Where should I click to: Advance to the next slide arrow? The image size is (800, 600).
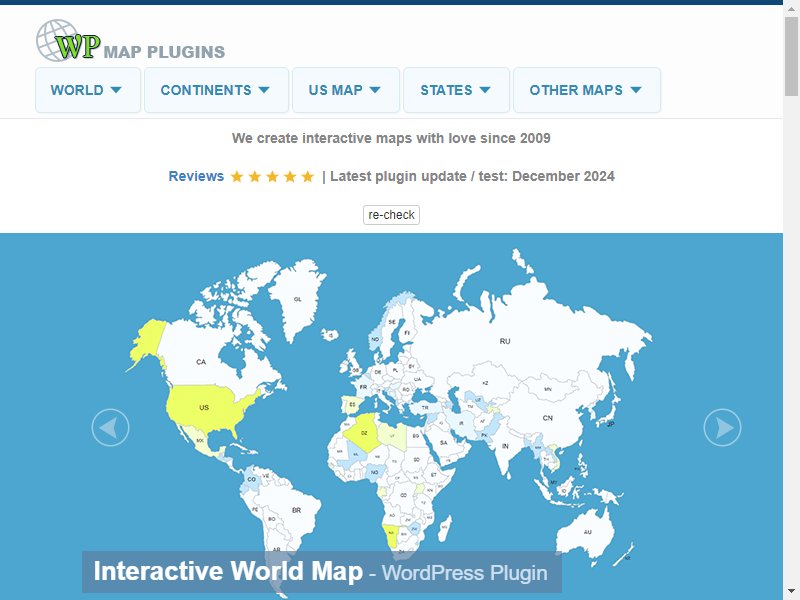(x=722, y=428)
